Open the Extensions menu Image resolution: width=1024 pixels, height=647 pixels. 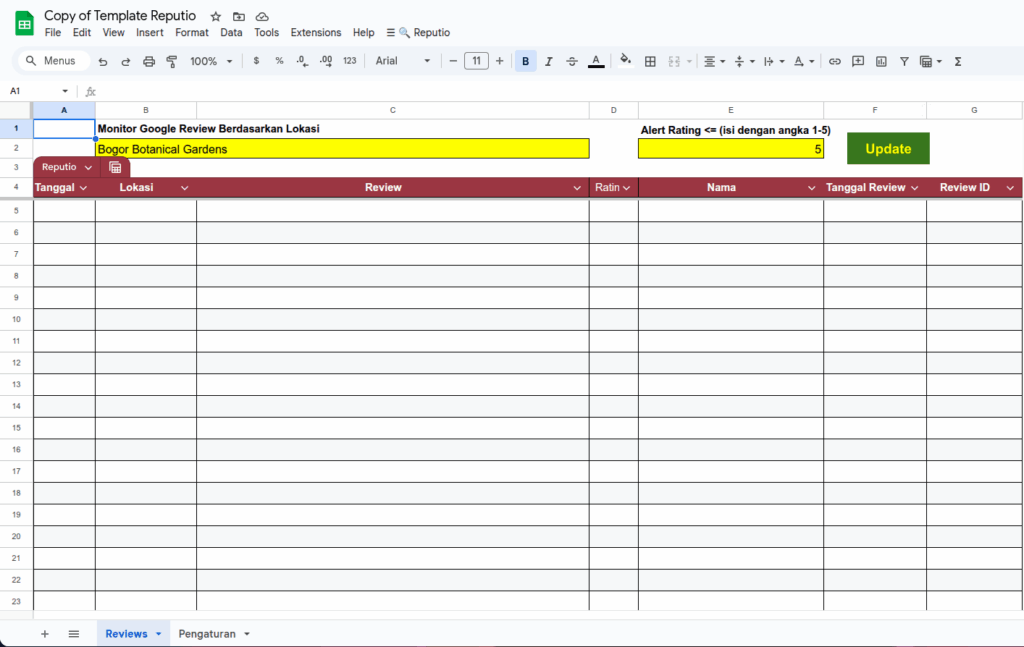(x=316, y=32)
